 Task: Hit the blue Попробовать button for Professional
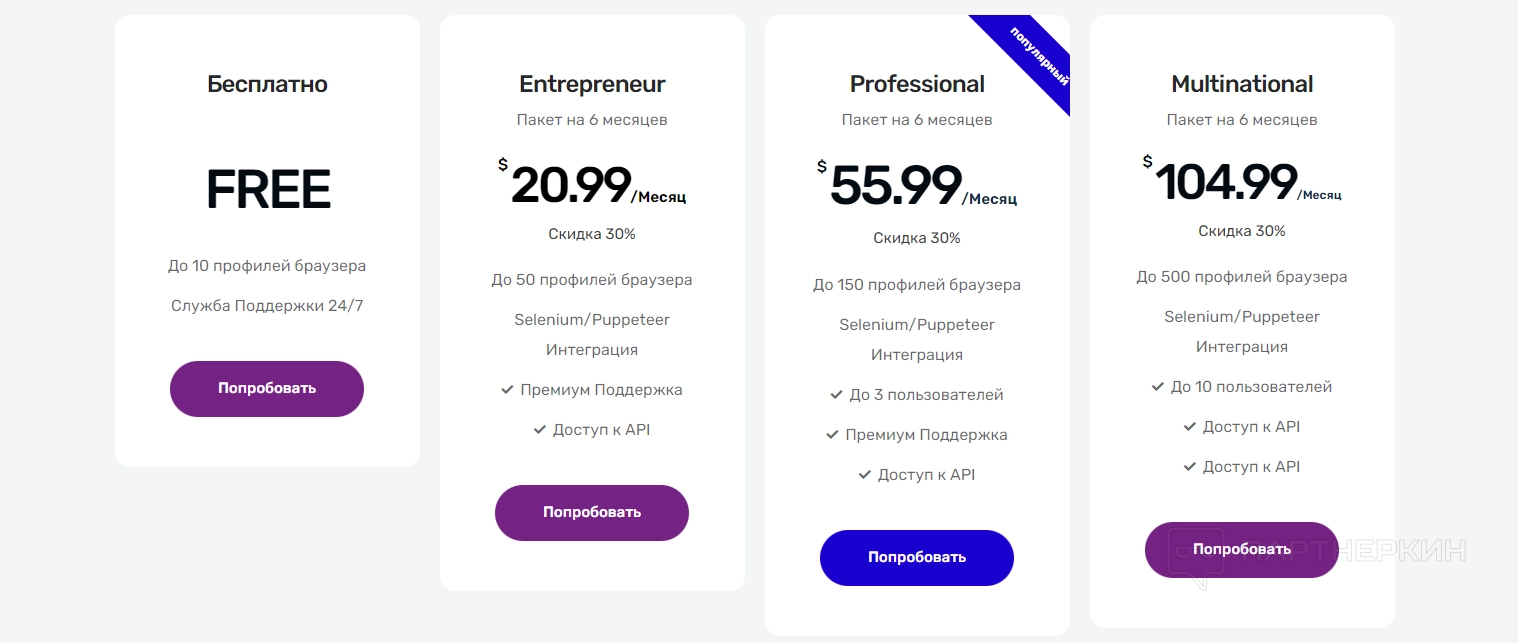[x=916, y=557]
